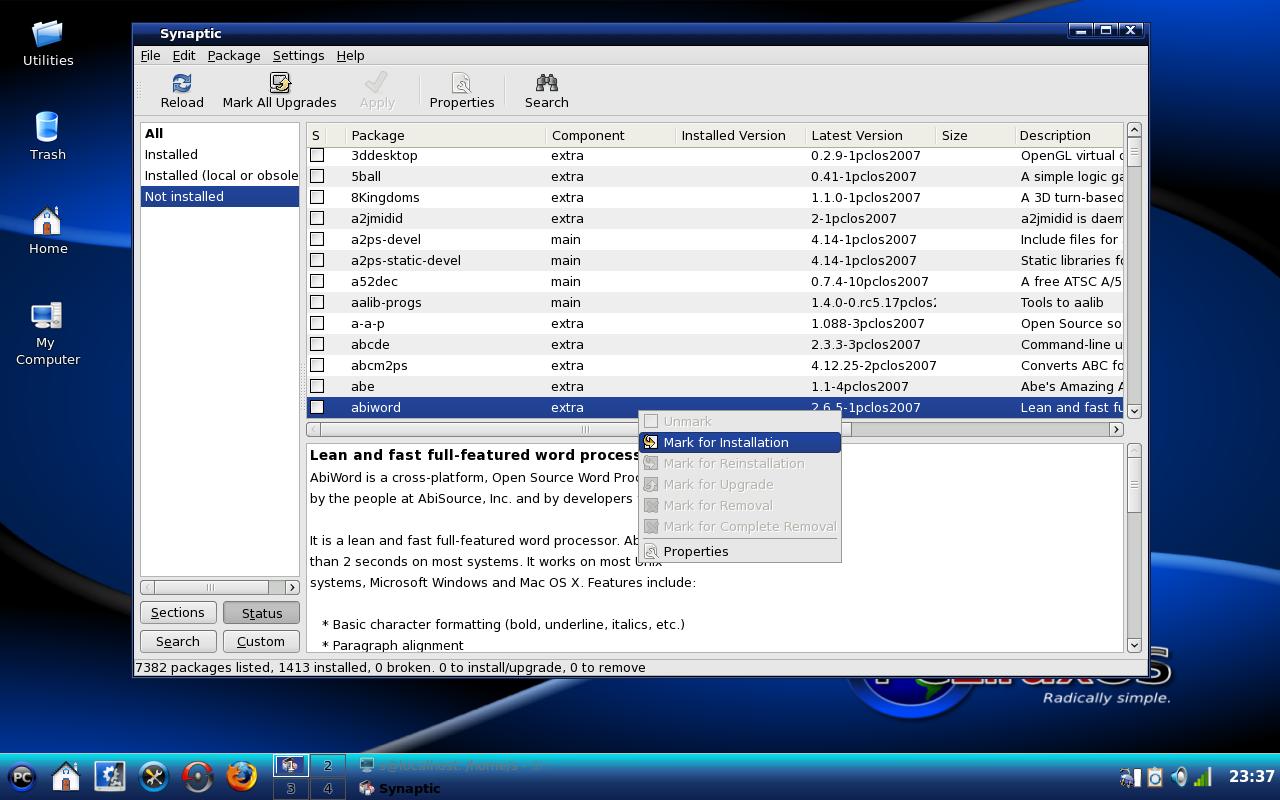Sort by the S status column header
This screenshot has width=1280, height=800.
pyautogui.click(x=316, y=135)
